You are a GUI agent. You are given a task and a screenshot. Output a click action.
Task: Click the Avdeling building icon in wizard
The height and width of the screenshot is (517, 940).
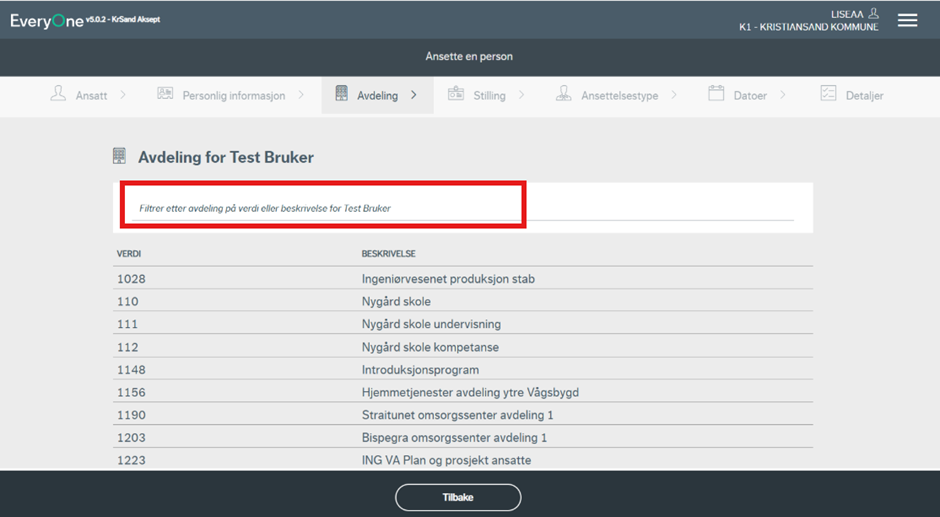[341, 95]
